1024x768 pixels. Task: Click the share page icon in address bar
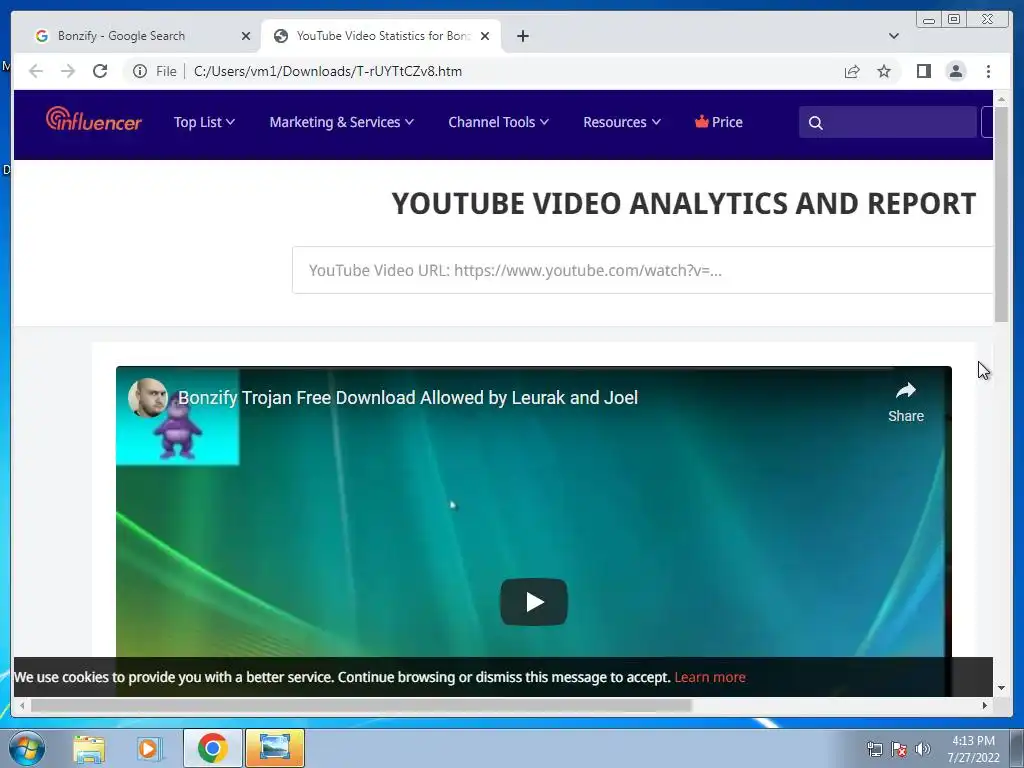click(x=852, y=71)
